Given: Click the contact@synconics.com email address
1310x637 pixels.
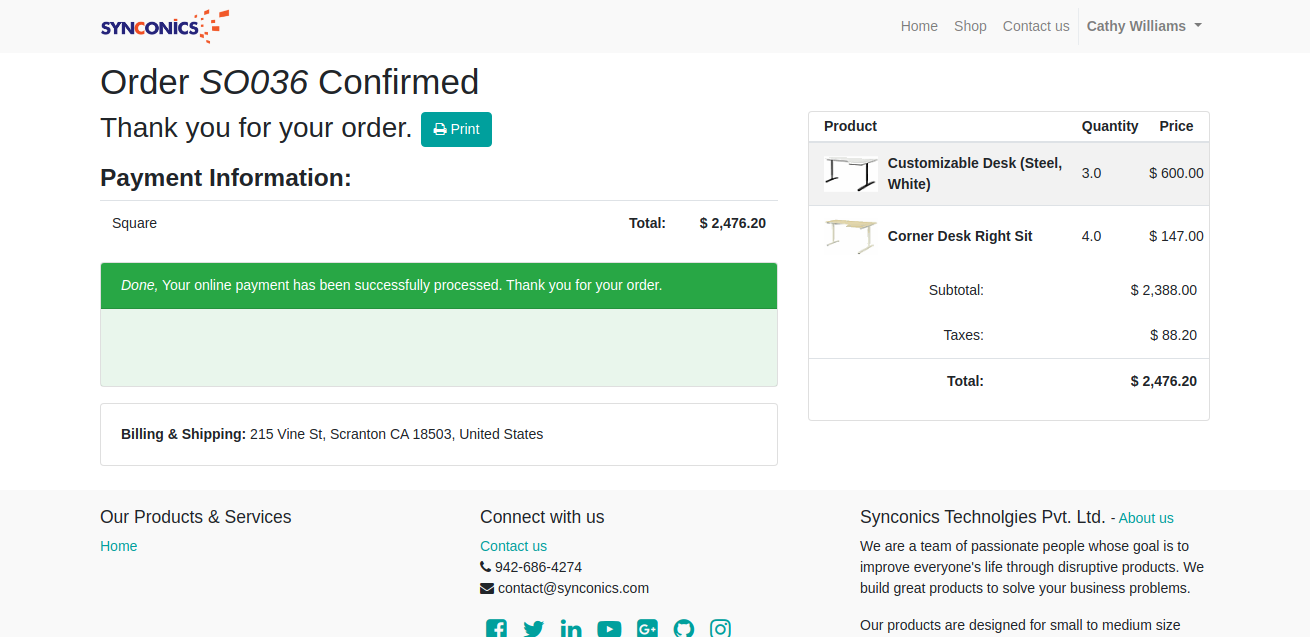Looking at the screenshot, I should point(573,588).
